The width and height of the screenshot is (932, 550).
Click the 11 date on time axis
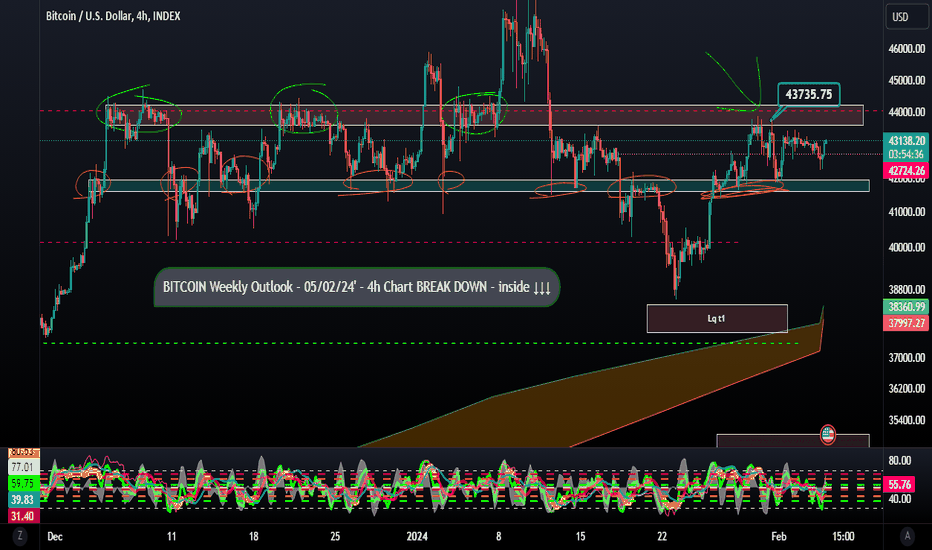(x=171, y=536)
